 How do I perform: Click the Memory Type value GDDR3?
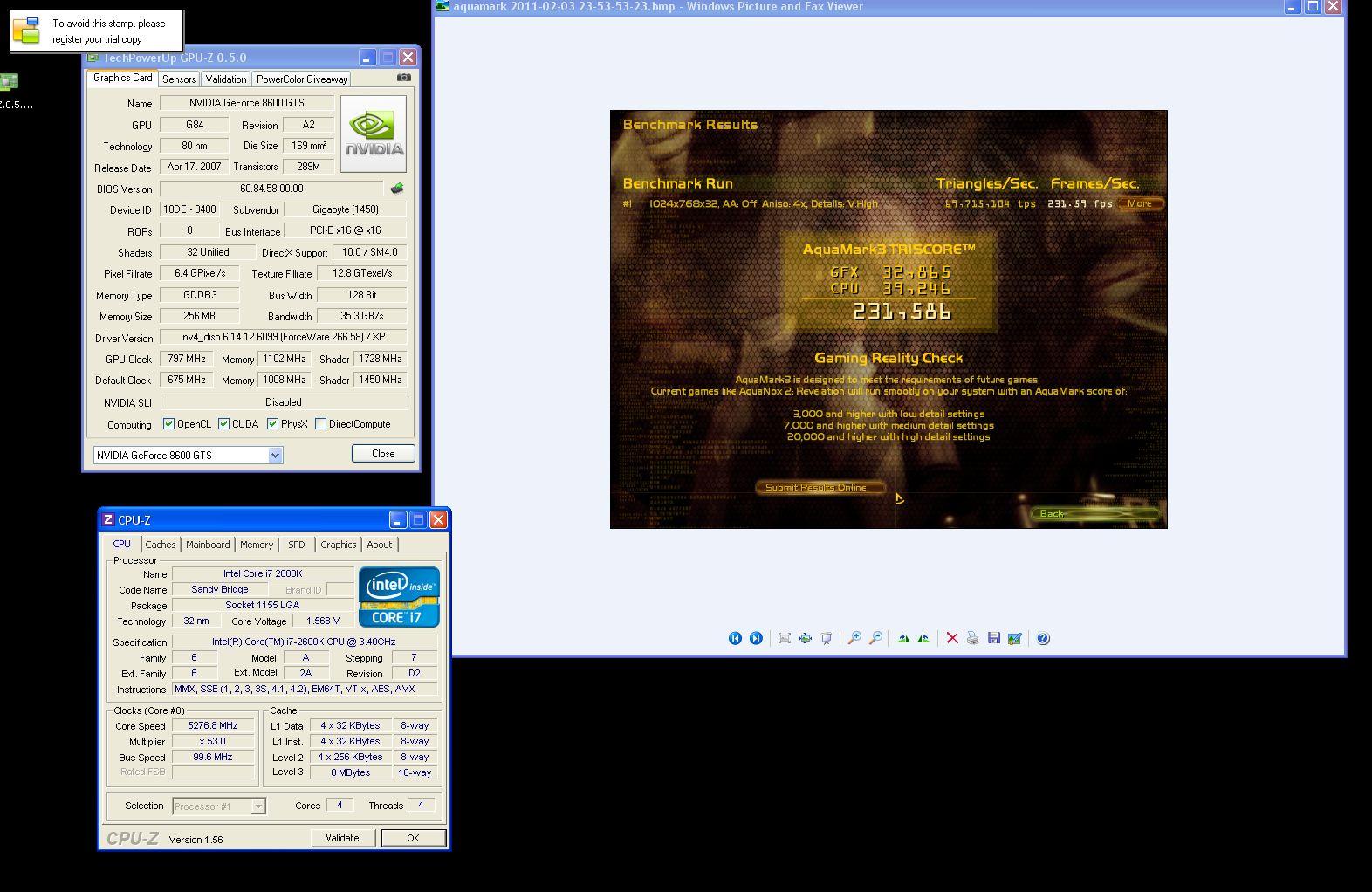tap(200, 295)
